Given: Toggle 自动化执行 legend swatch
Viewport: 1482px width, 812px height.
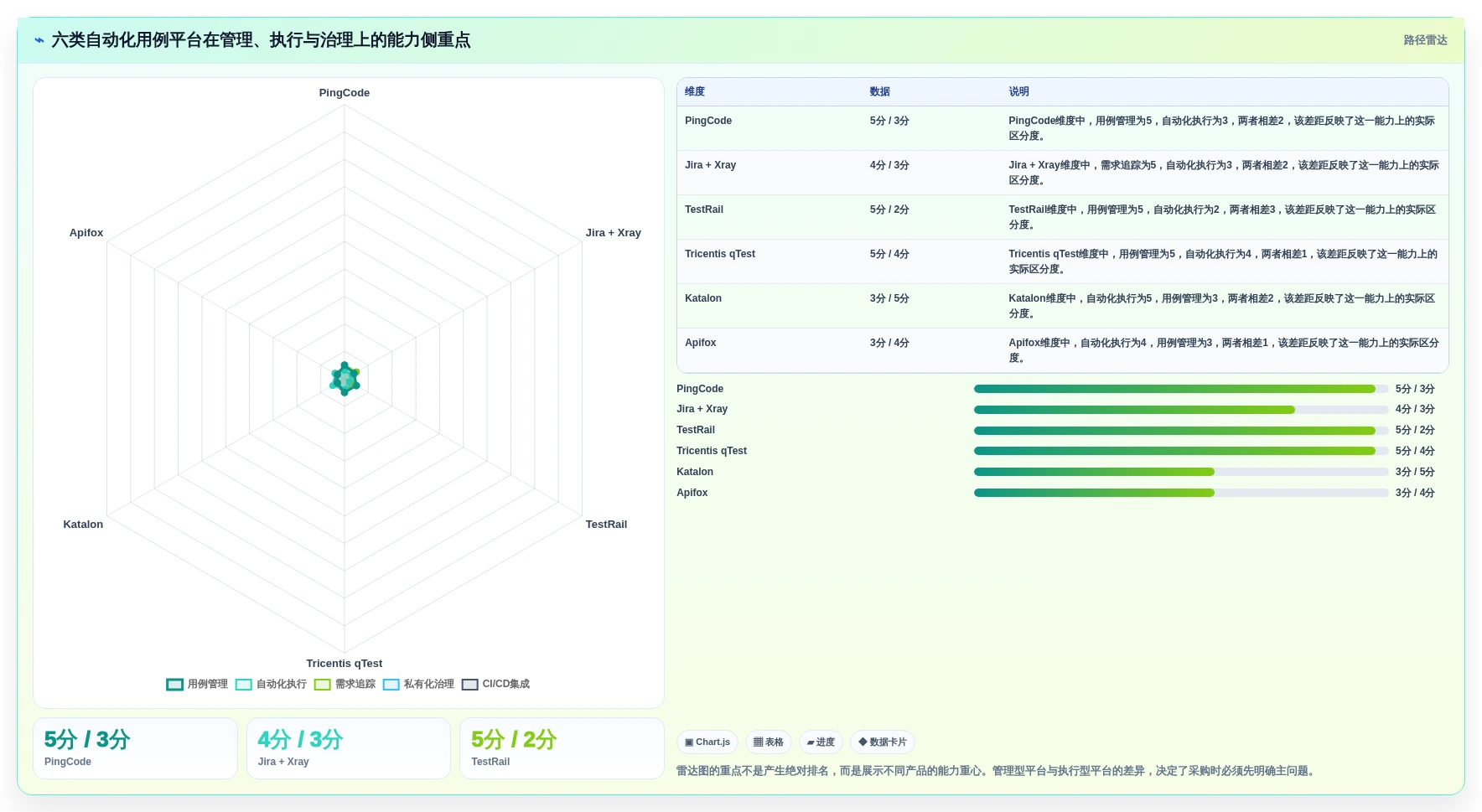Looking at the screenshot, I should 244,685.
